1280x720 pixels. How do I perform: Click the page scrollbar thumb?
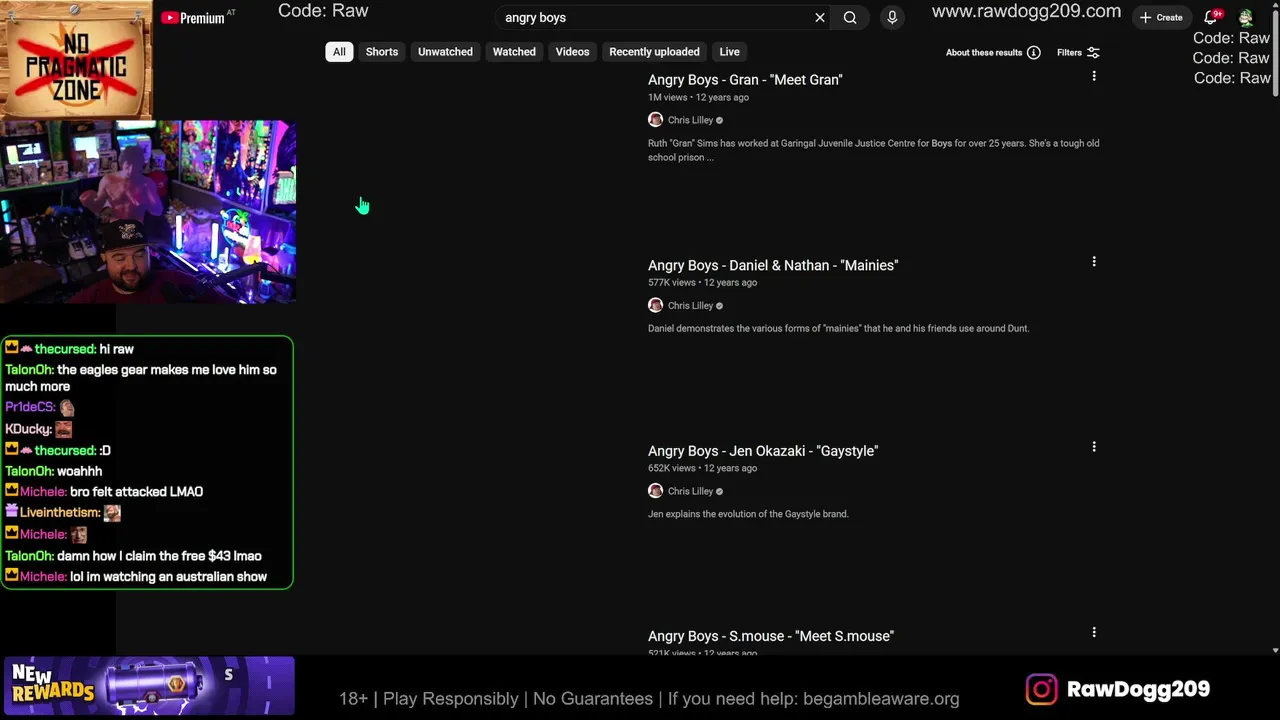1275,55
